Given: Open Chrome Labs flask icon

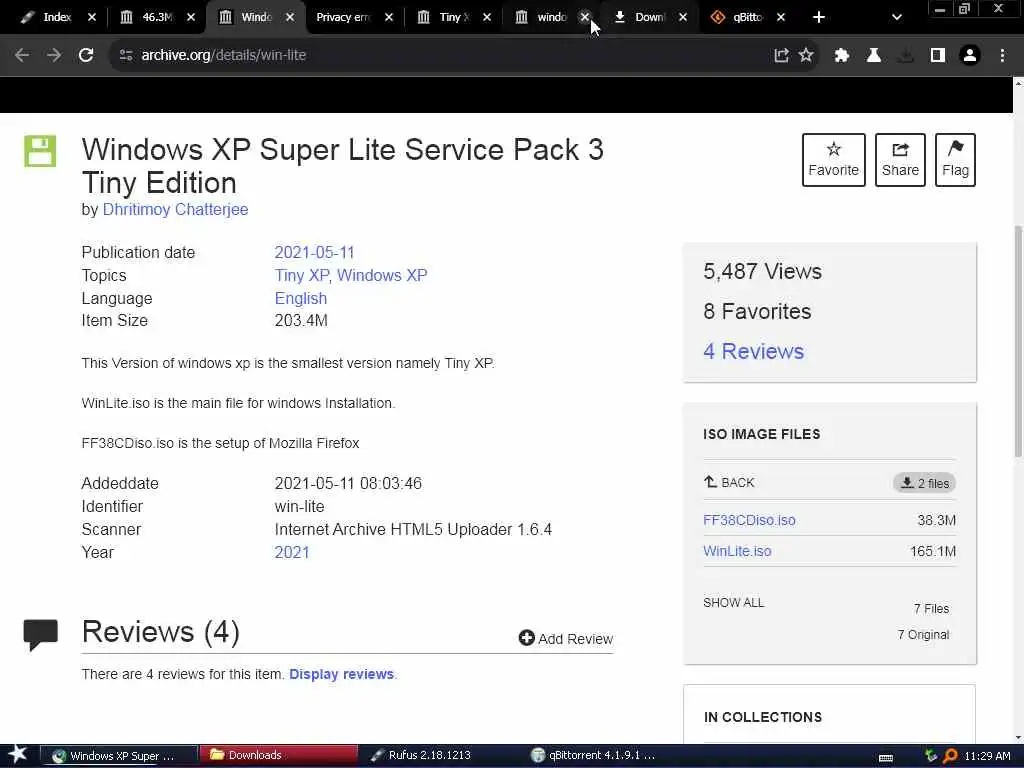Looking at the screenshot, I should (874, 56).
